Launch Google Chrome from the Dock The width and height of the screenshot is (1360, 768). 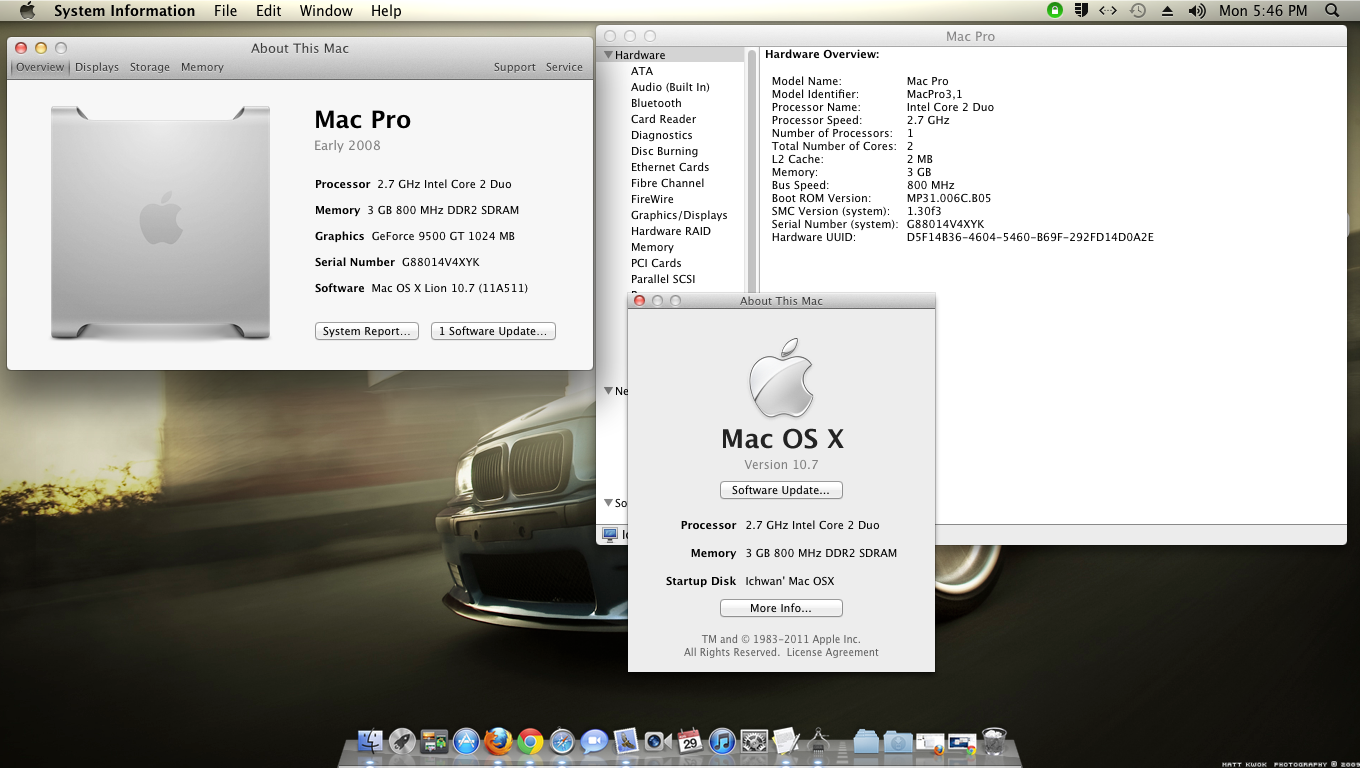[x=530, y=741]
